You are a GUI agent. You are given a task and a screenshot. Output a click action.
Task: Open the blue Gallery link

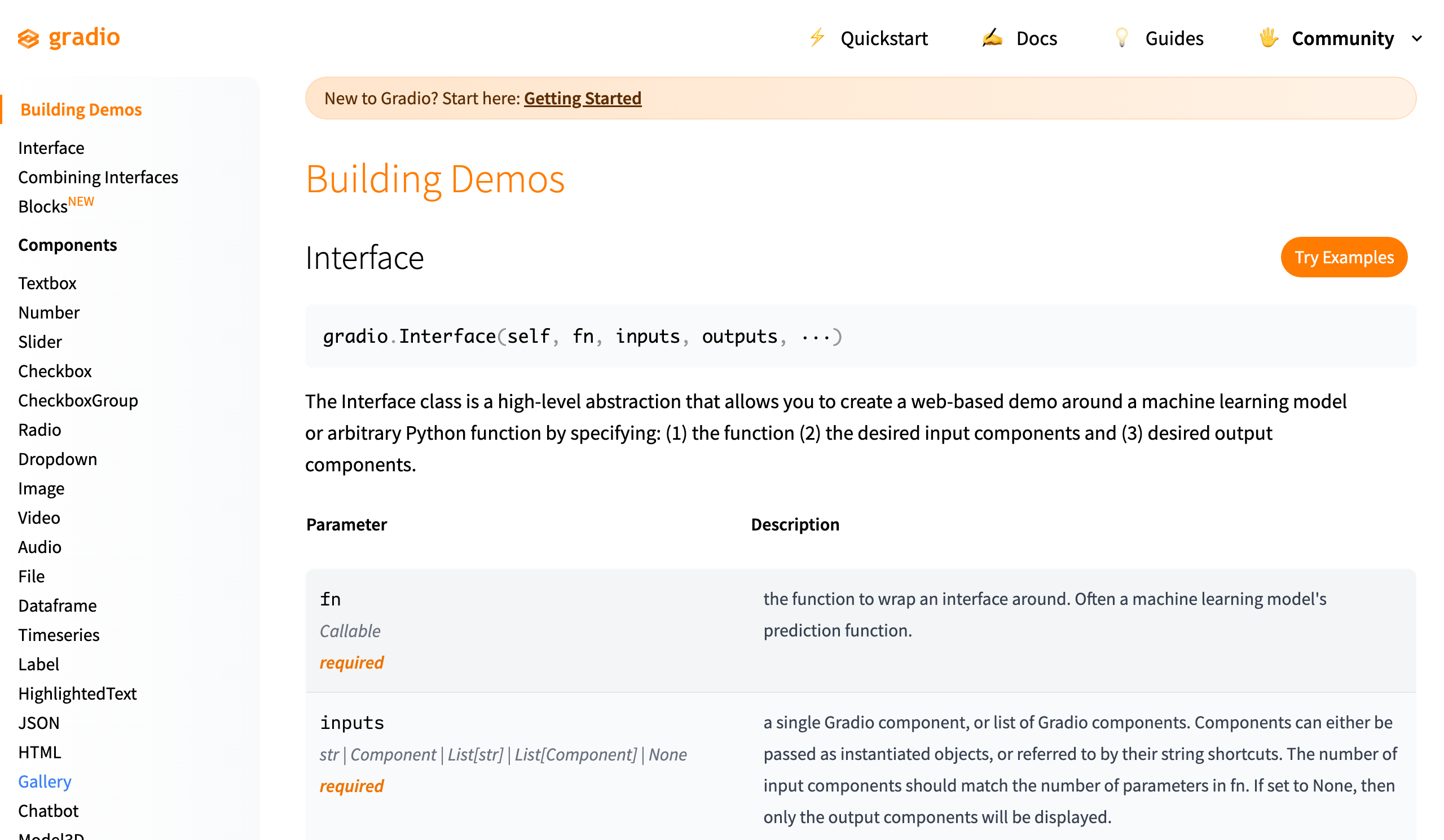(45, 781)
